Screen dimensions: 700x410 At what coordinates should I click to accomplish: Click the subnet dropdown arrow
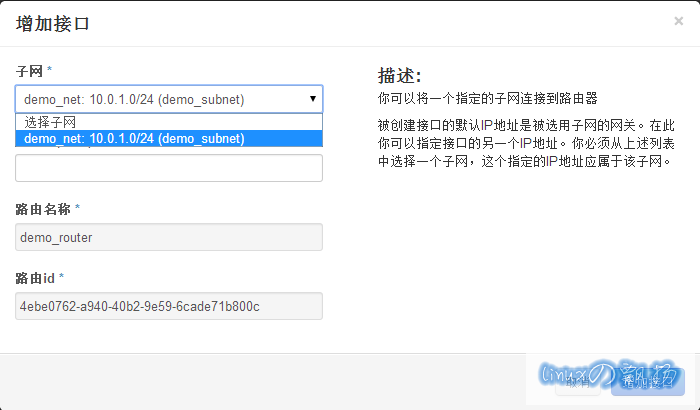[x=313, y=99]
